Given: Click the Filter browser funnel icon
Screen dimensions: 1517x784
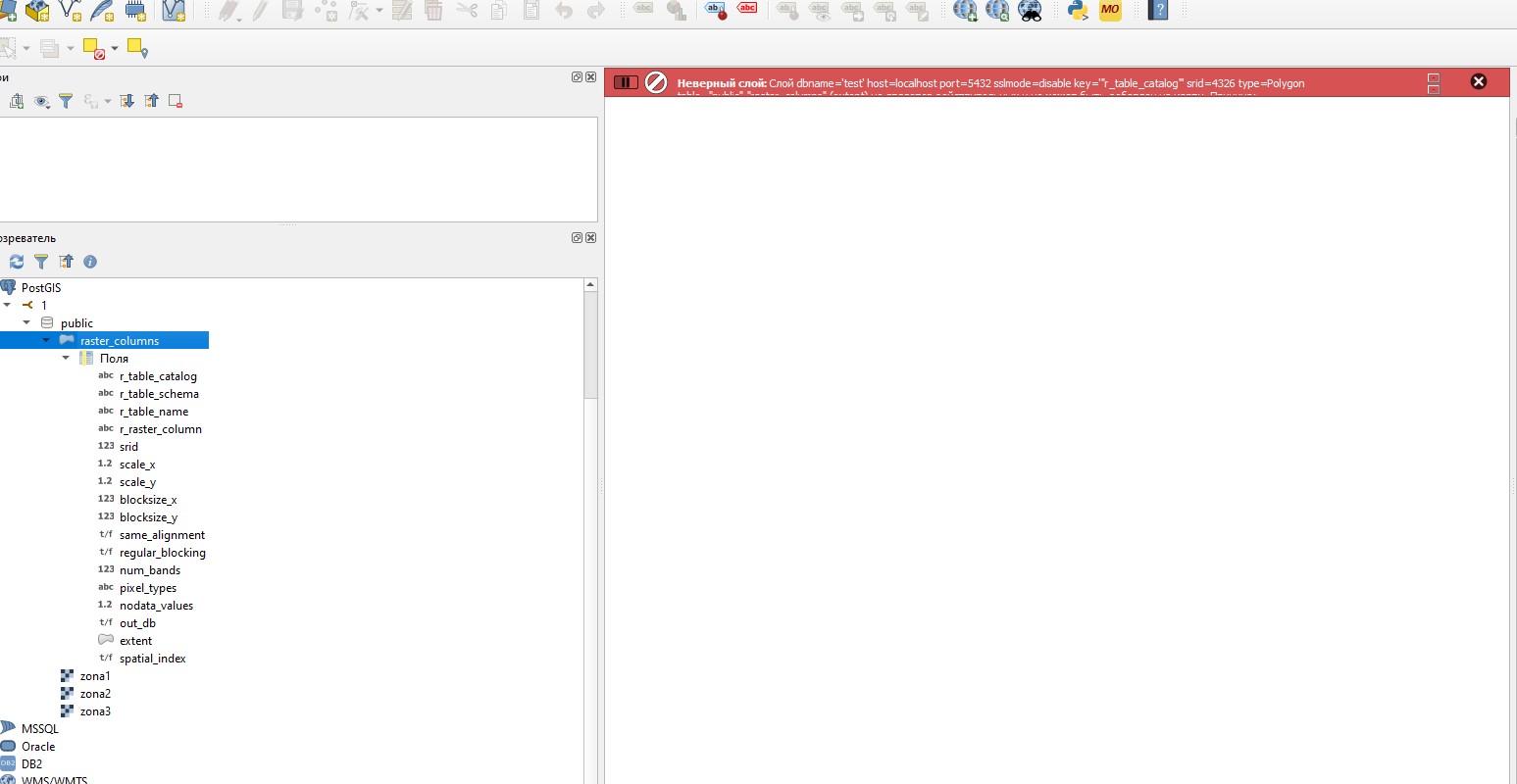Looking at the screenshot, I should click(41, 262).
